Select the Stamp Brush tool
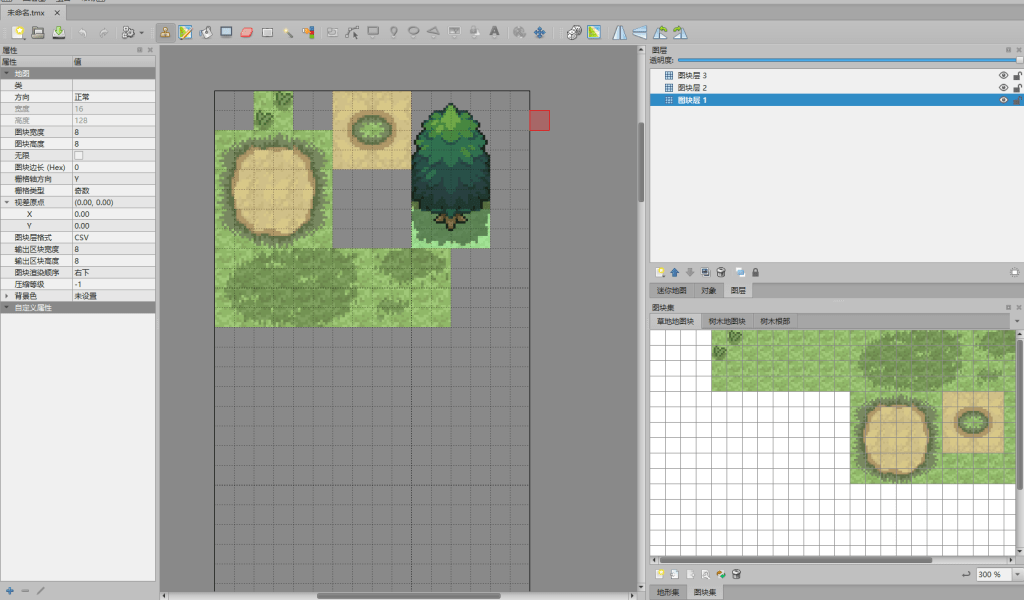Screen dimensions: 1024x600 coord(166,32)
